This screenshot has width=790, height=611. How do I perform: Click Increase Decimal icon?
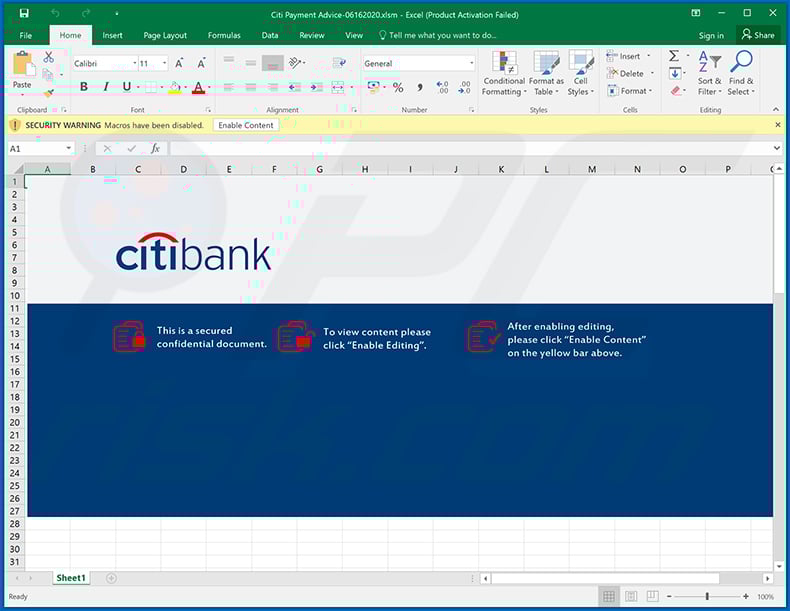tap(442, 88)
